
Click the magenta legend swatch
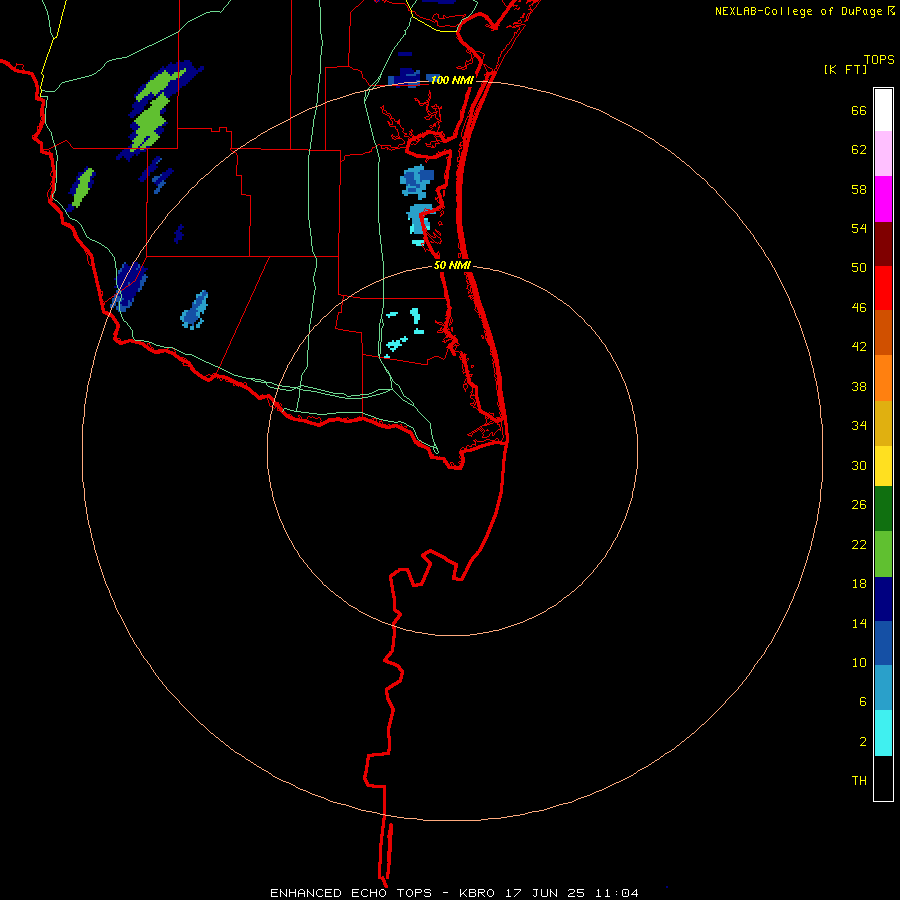pos(883,199)
